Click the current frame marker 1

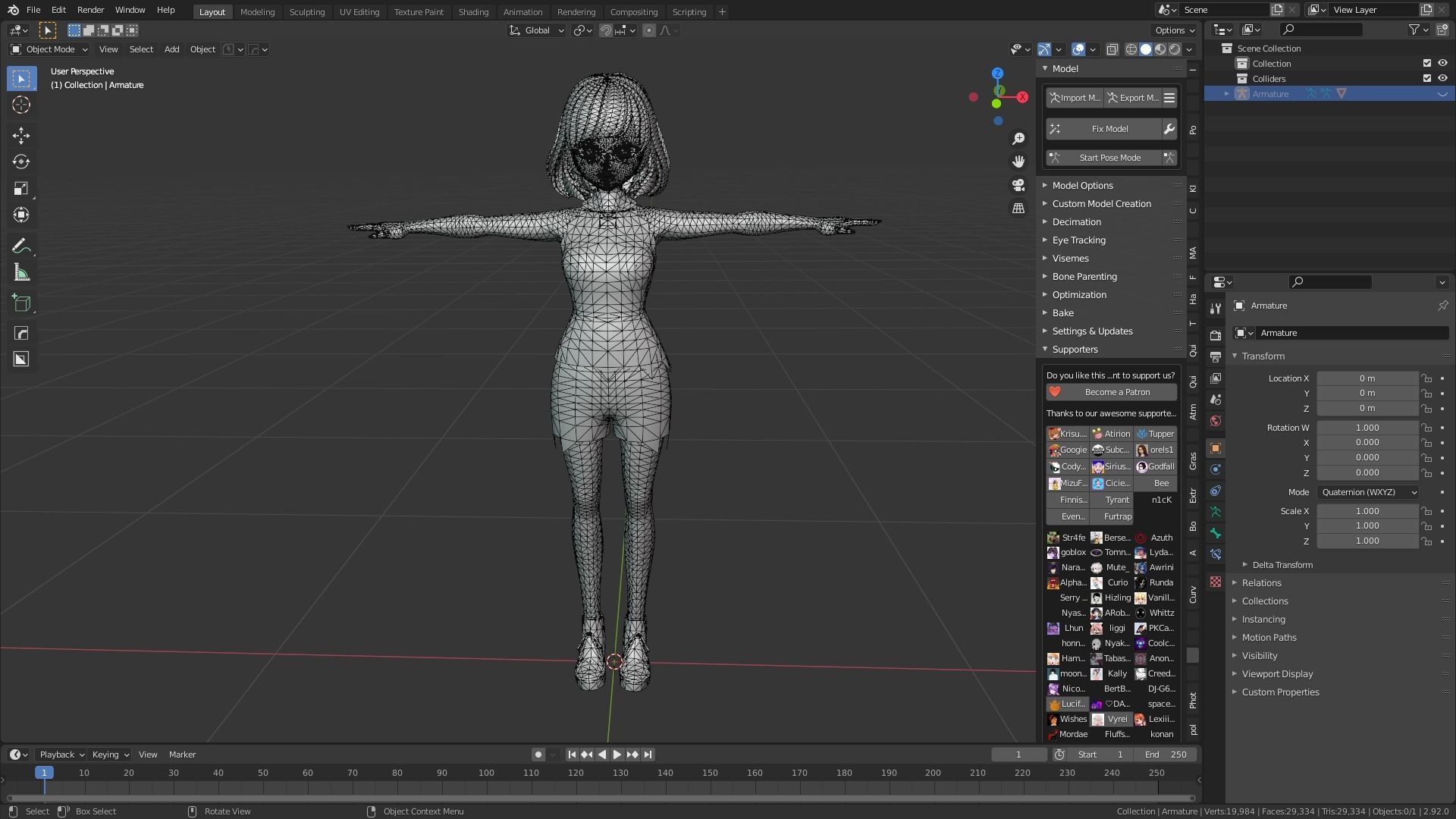point(44,773)
